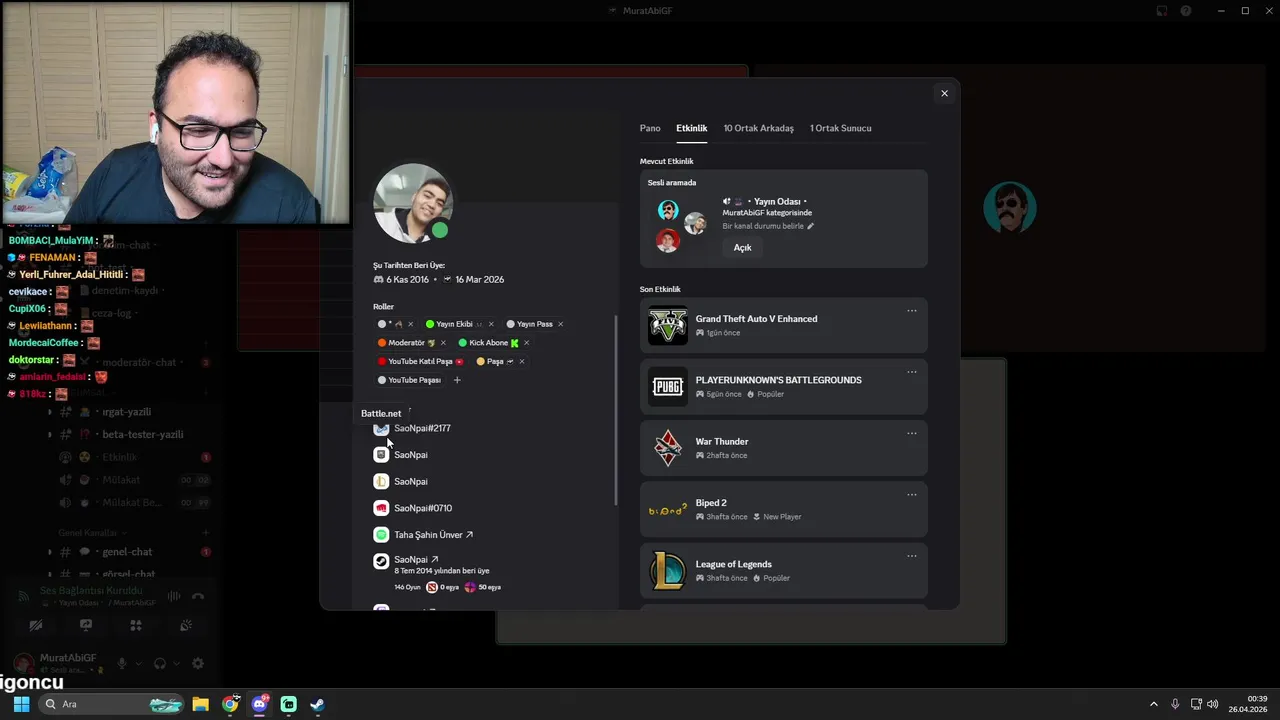Remove the Kick Abone role
The image size is (1280, 720).
[x=526, y=343]
